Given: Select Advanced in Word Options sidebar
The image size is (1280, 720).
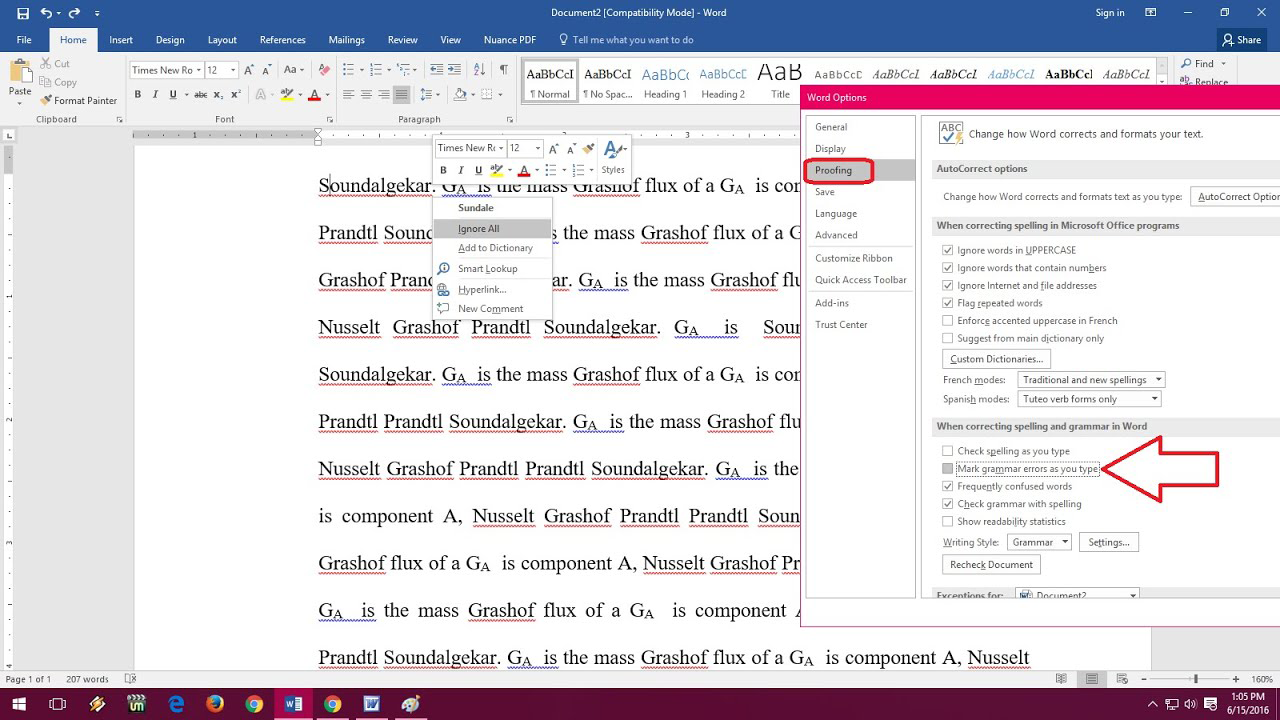Looking at the screenshot, I should 836,235.
